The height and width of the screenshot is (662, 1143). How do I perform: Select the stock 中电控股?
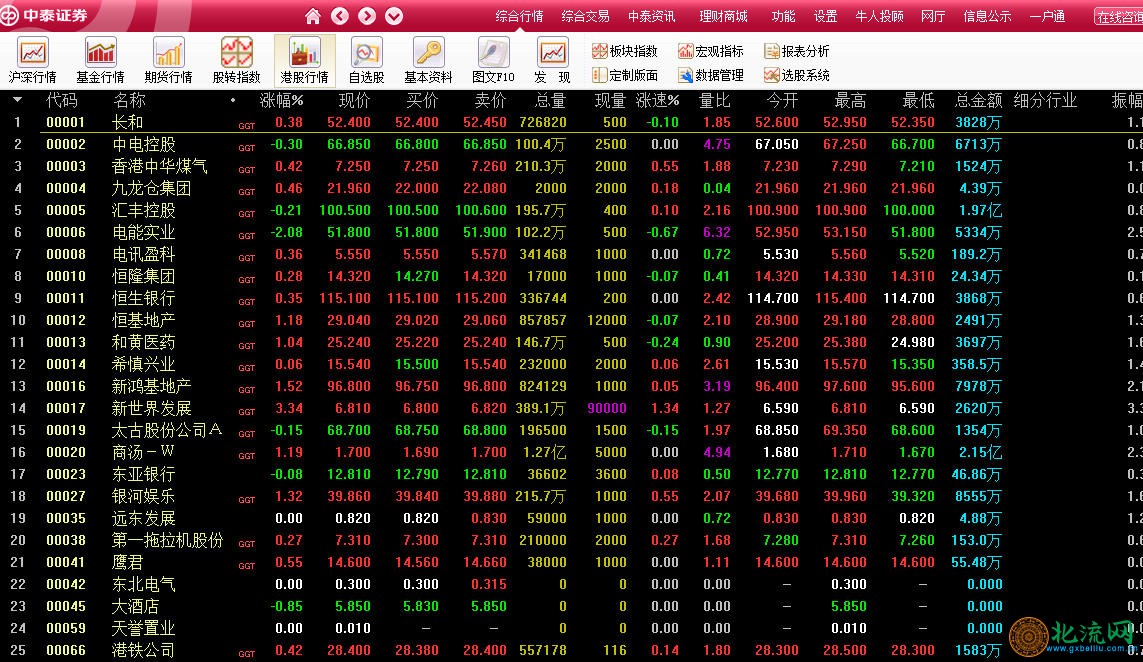(144, 144)
